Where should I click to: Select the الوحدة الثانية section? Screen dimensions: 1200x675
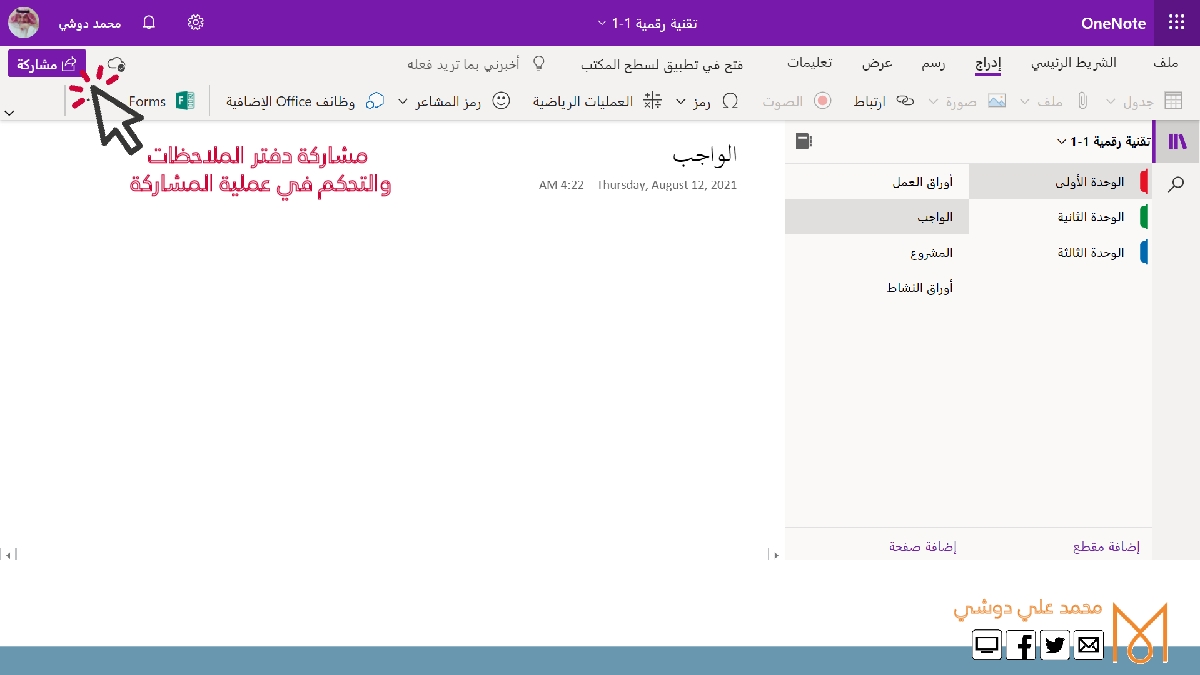coord(1091,217)
